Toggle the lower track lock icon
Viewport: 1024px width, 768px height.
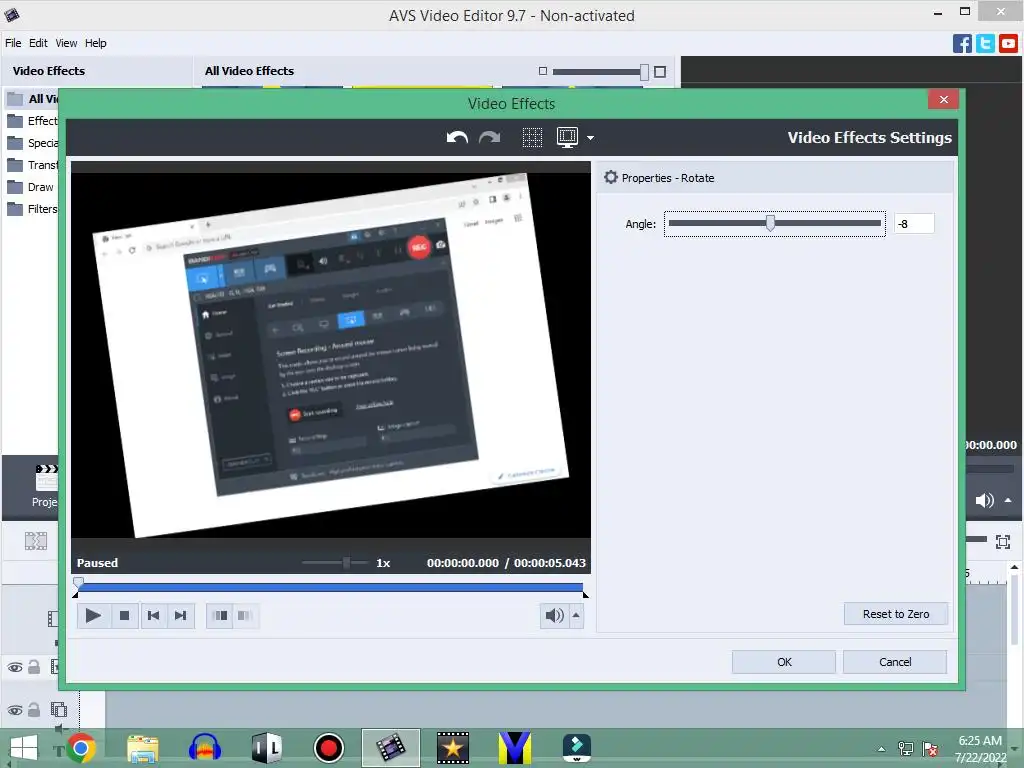[x=34, y=709]
